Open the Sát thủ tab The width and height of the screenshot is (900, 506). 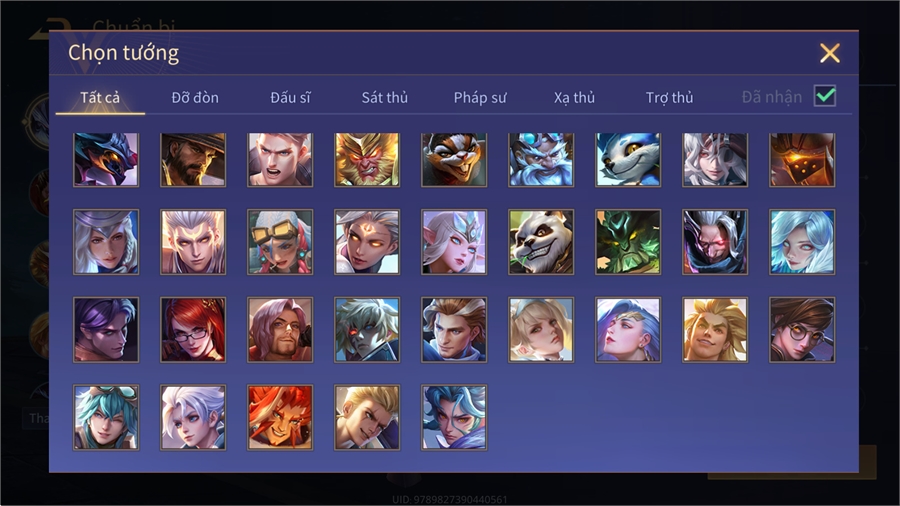coord(385,98)
